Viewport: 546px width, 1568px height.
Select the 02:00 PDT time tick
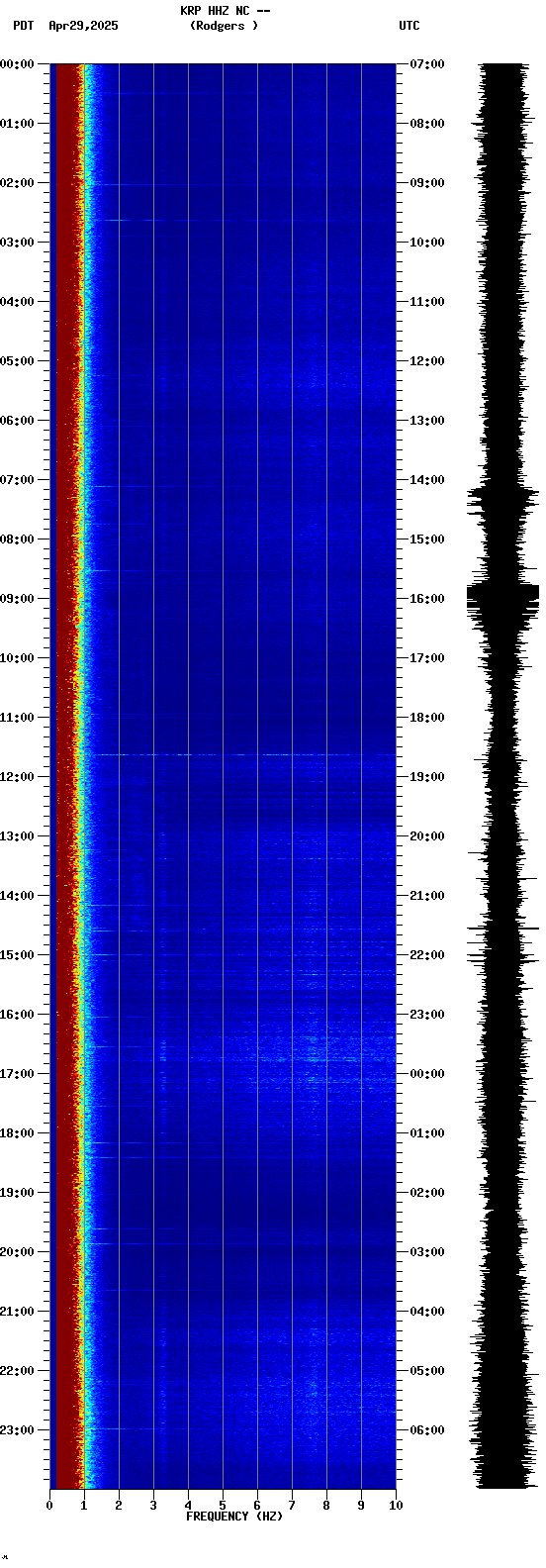click(19, 183)
